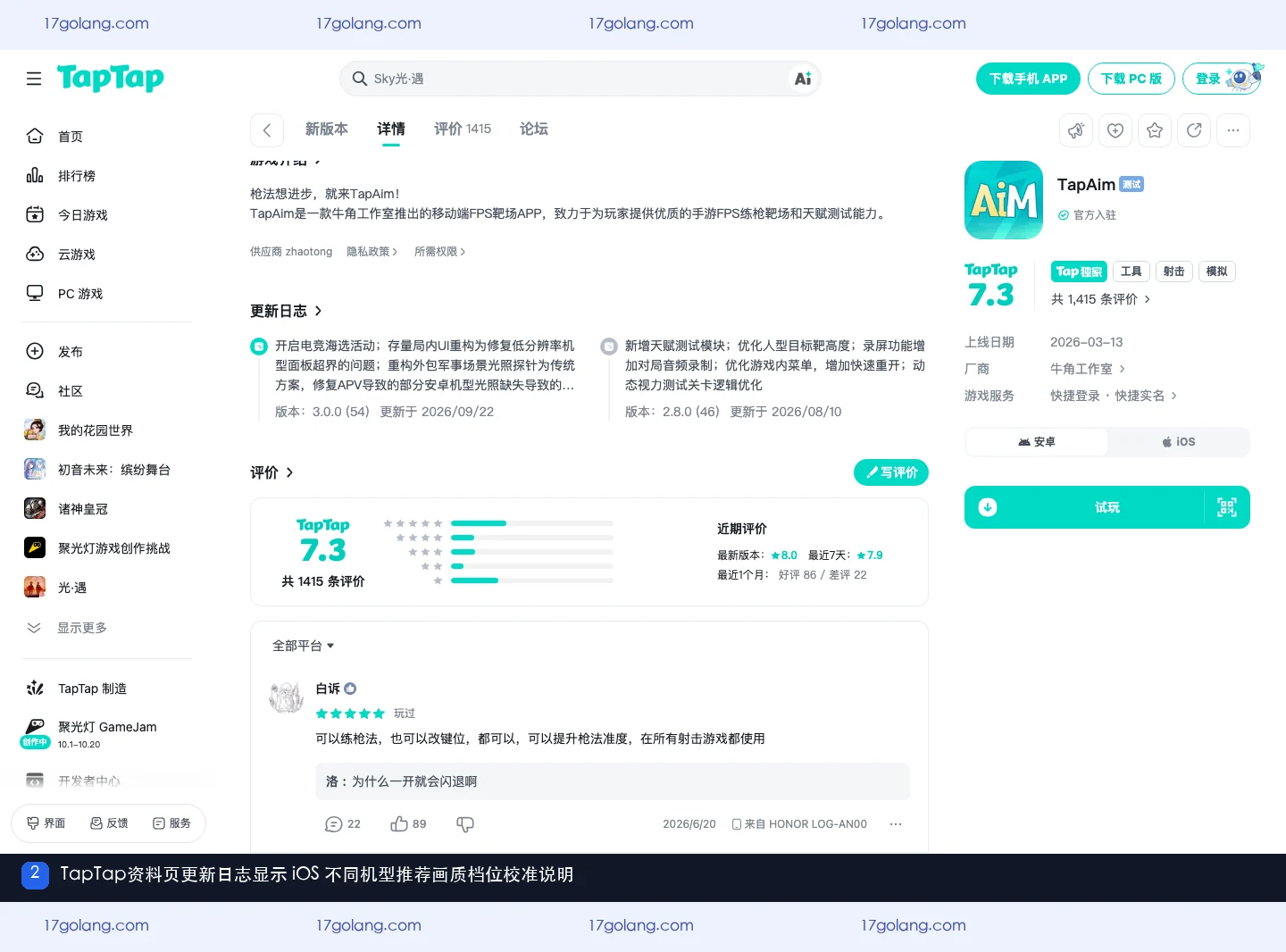Select the 安卓 platform tab

coord(1037,442)
